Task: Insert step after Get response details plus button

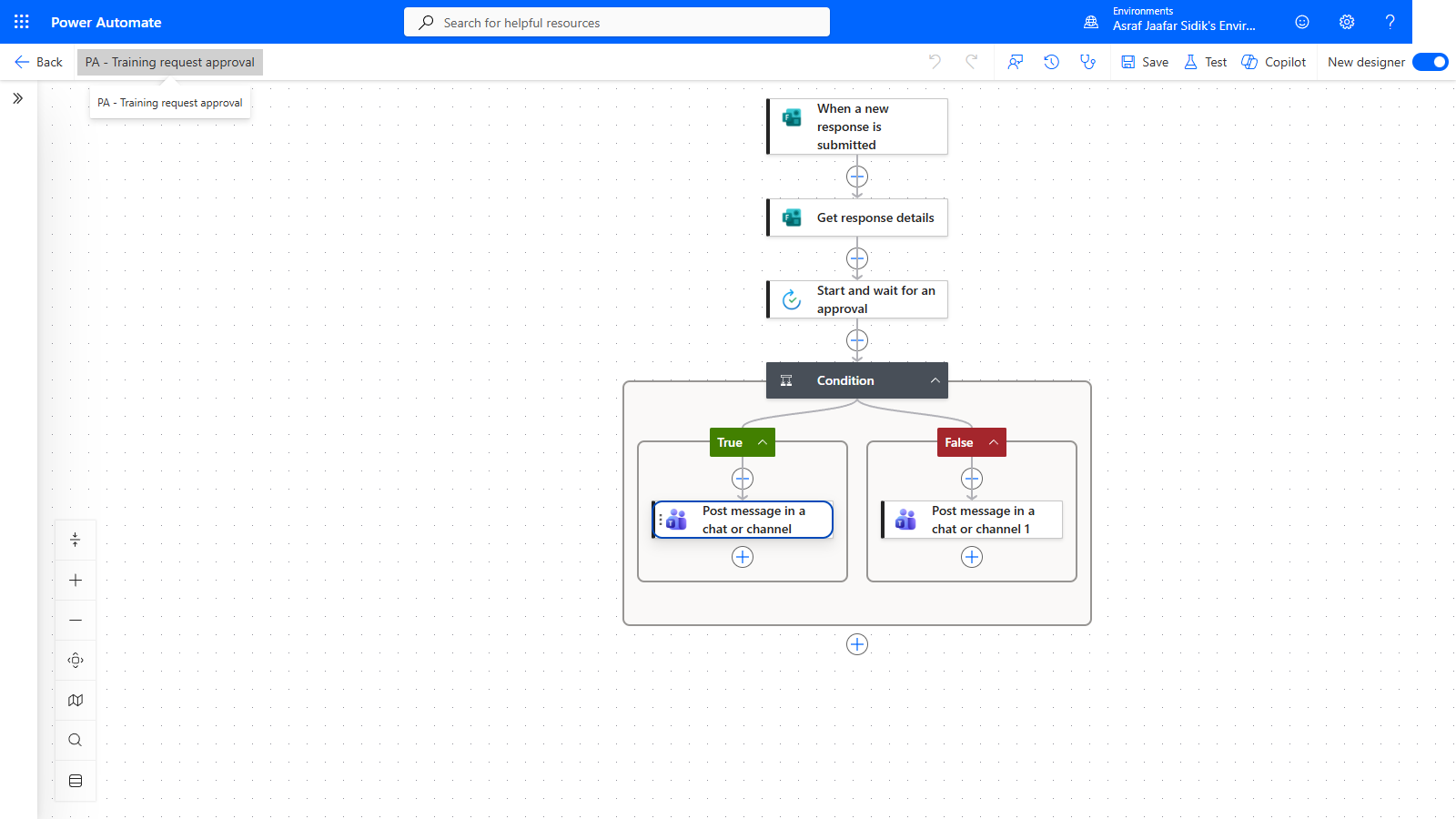Action: click(x=857, y=258)
